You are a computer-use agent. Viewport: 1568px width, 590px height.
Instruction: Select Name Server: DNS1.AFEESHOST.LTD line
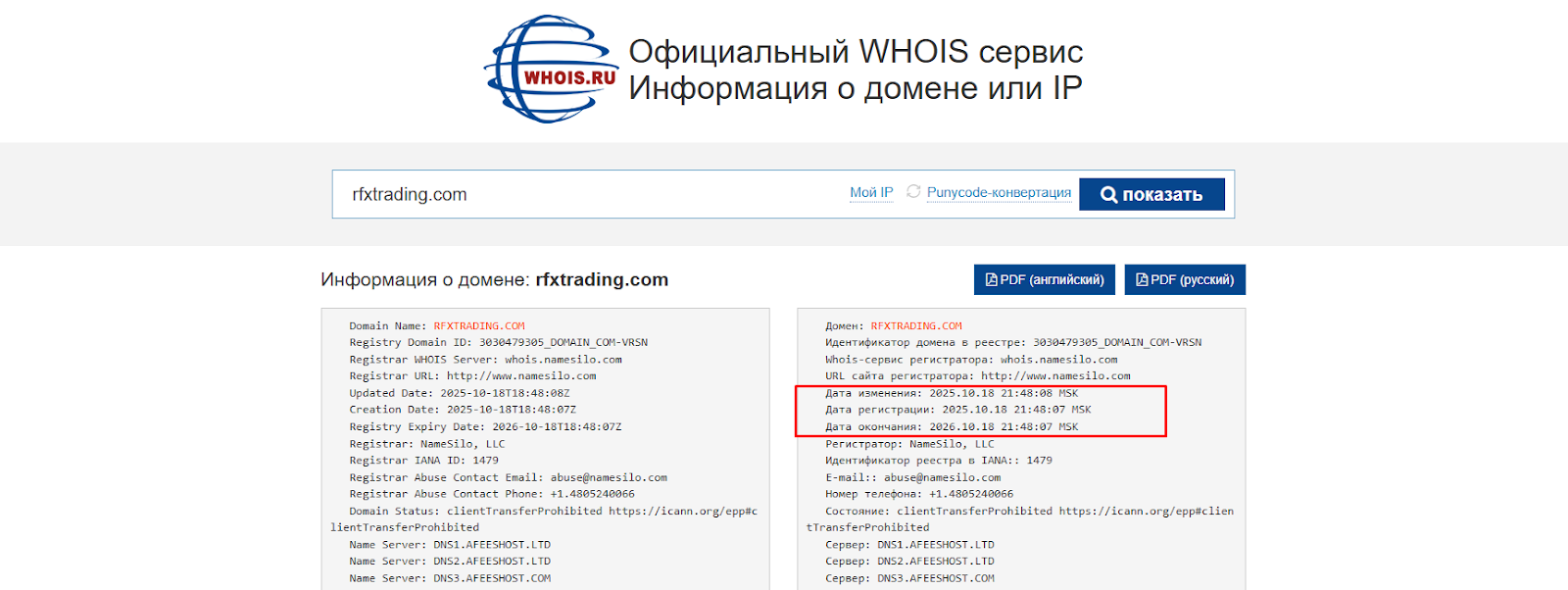click(x=450, y=545)
